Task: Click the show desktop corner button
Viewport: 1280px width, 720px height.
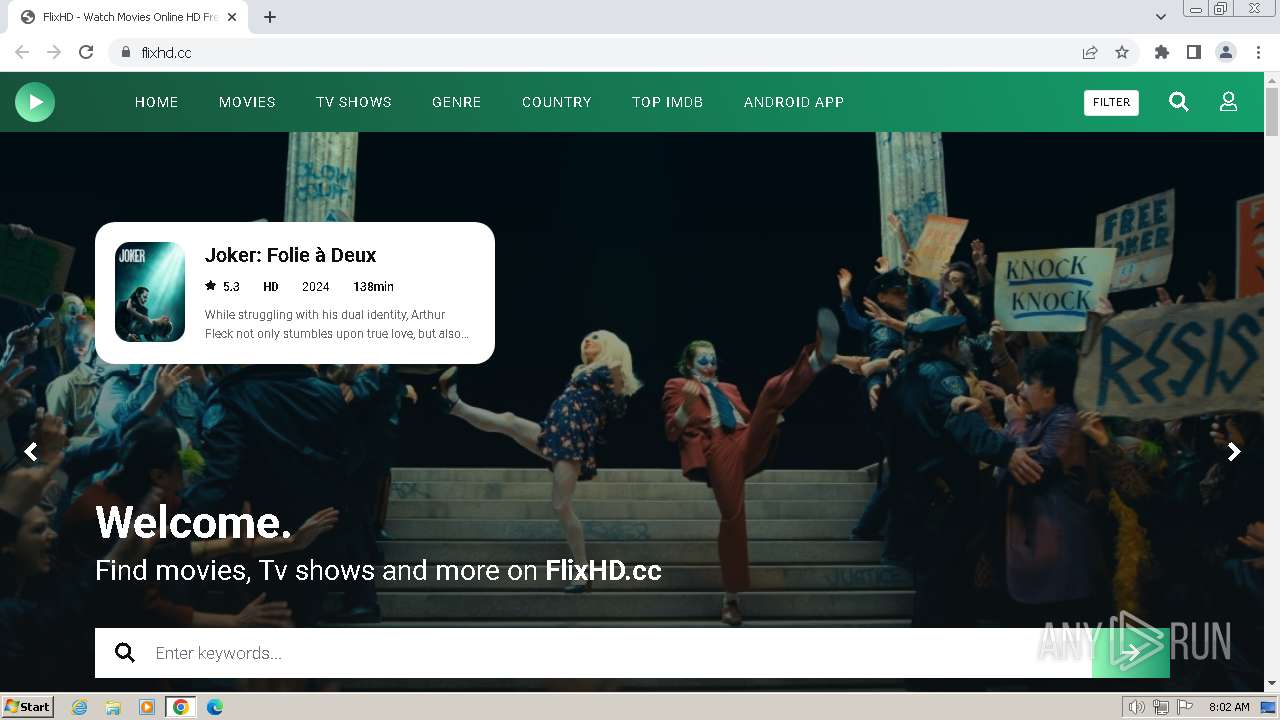Action: 1268,707
